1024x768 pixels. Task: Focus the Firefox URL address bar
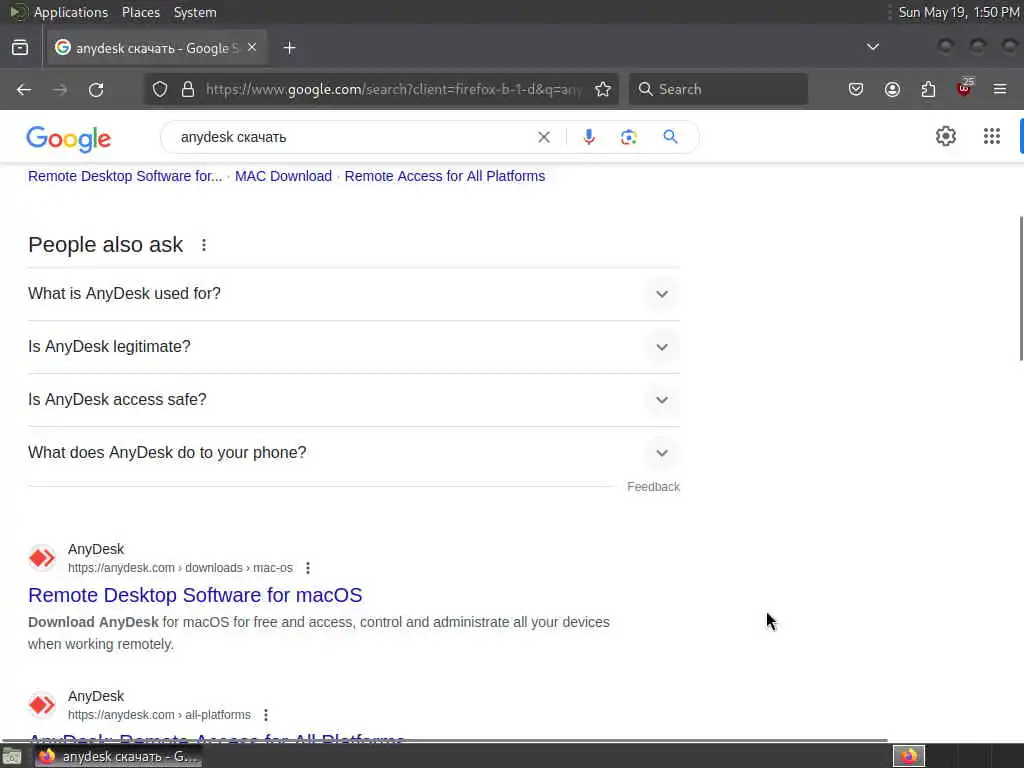point(392,89)
